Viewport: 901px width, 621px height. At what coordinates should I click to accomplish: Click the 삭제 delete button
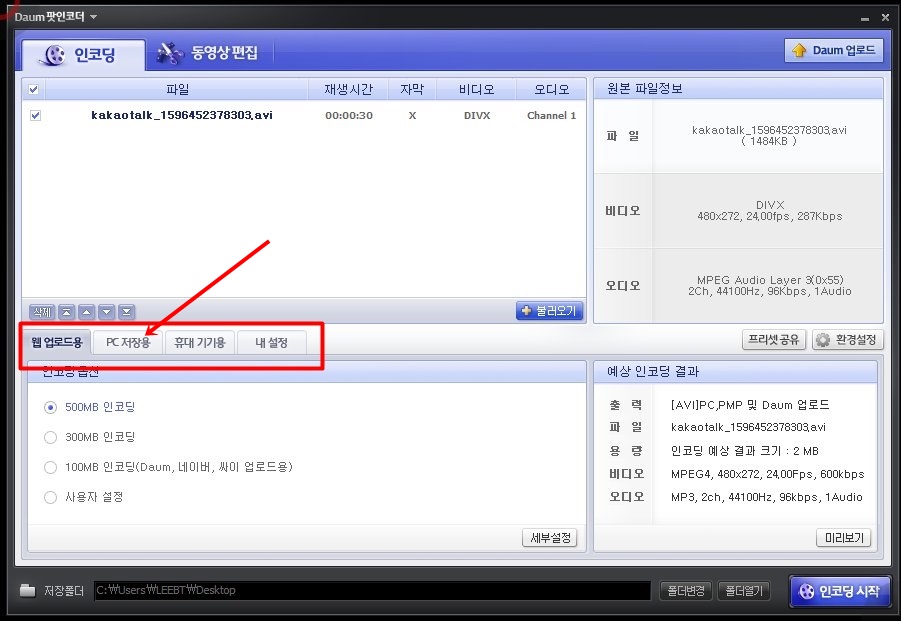pyautogui.click(x=42, y=312)
